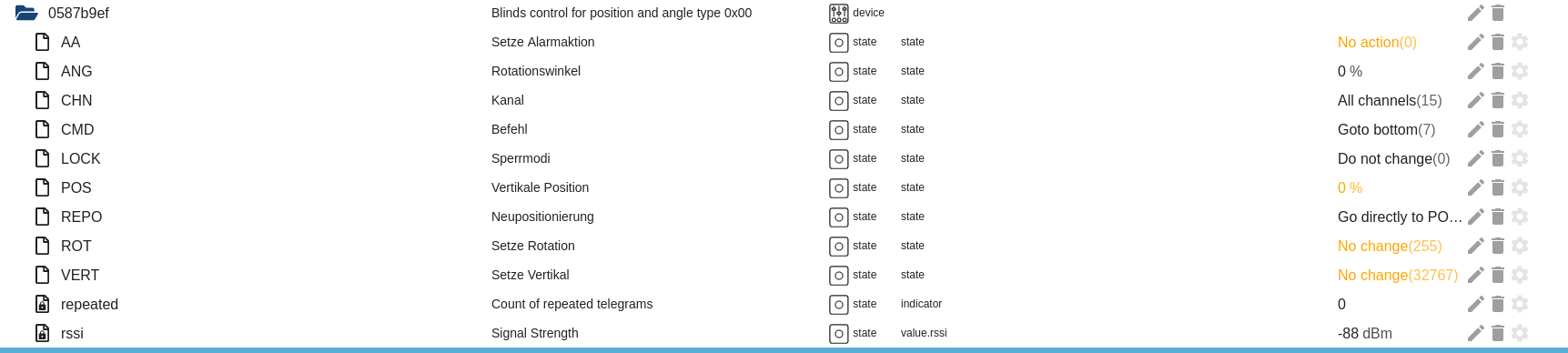Screen dimensions: 1568x353
Task: Select the VERT state row
Action: [783, 275]
